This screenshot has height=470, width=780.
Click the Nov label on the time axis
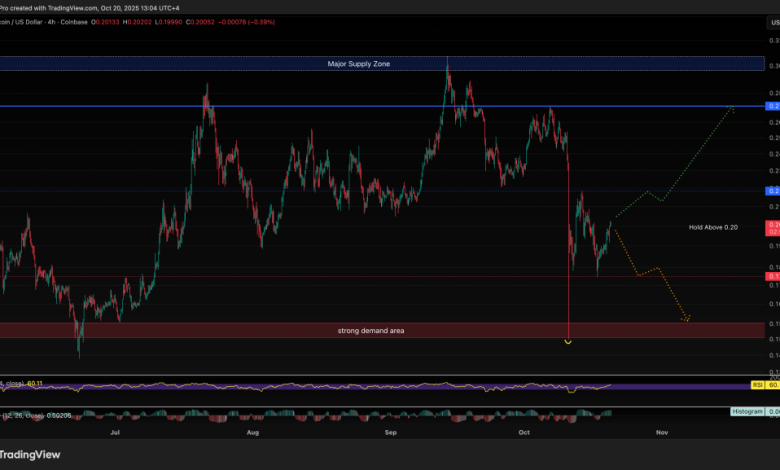[x=660, y=433]
